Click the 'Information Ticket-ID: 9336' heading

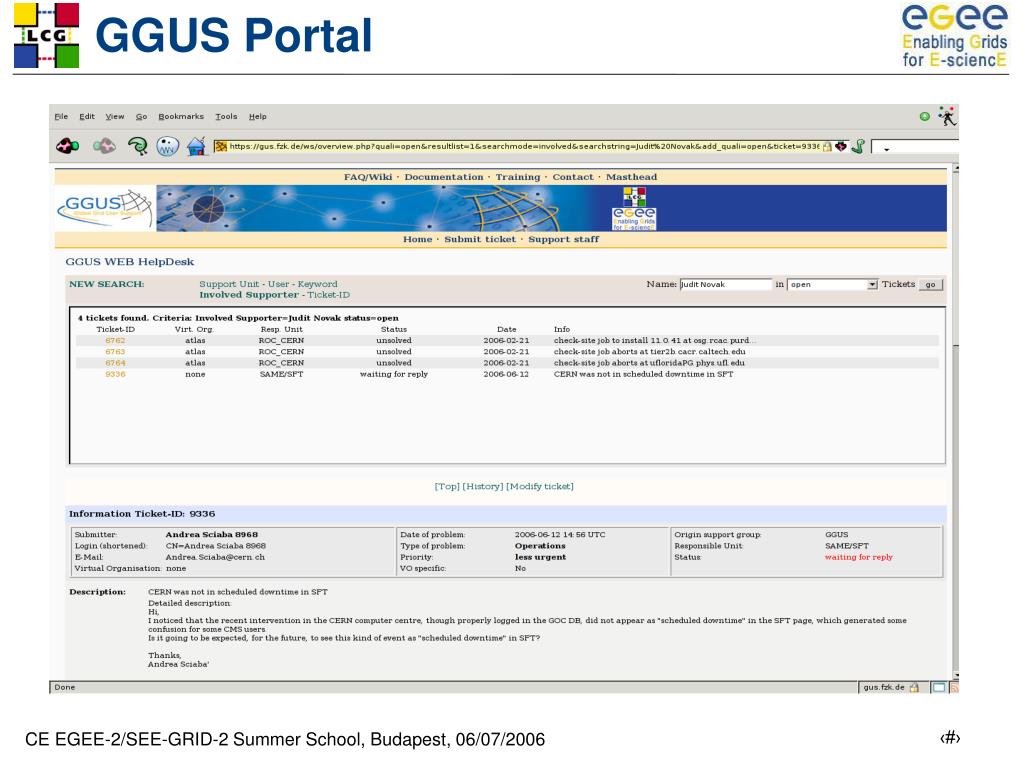point(142,514)
